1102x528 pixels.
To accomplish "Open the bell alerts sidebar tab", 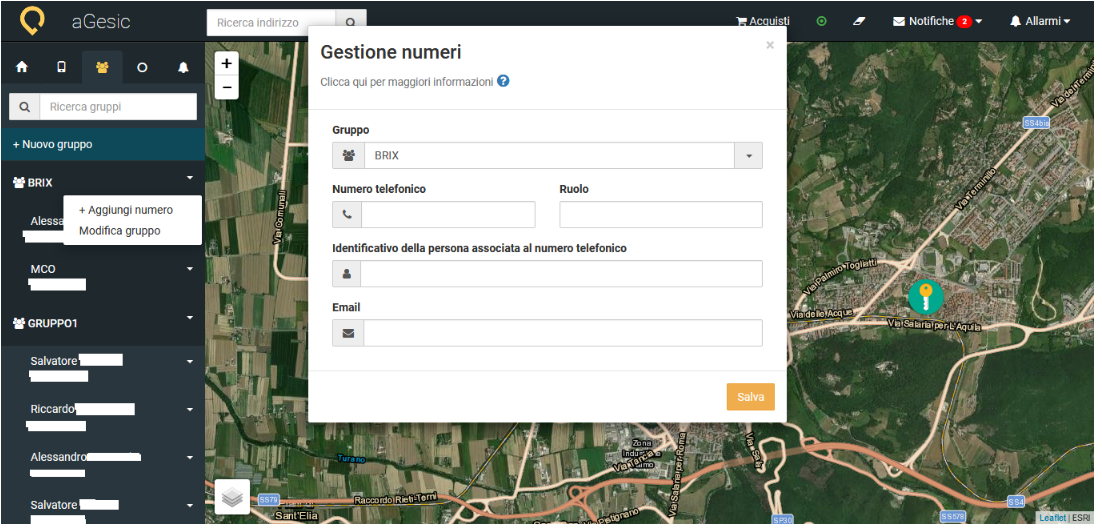I will (183, 68).
